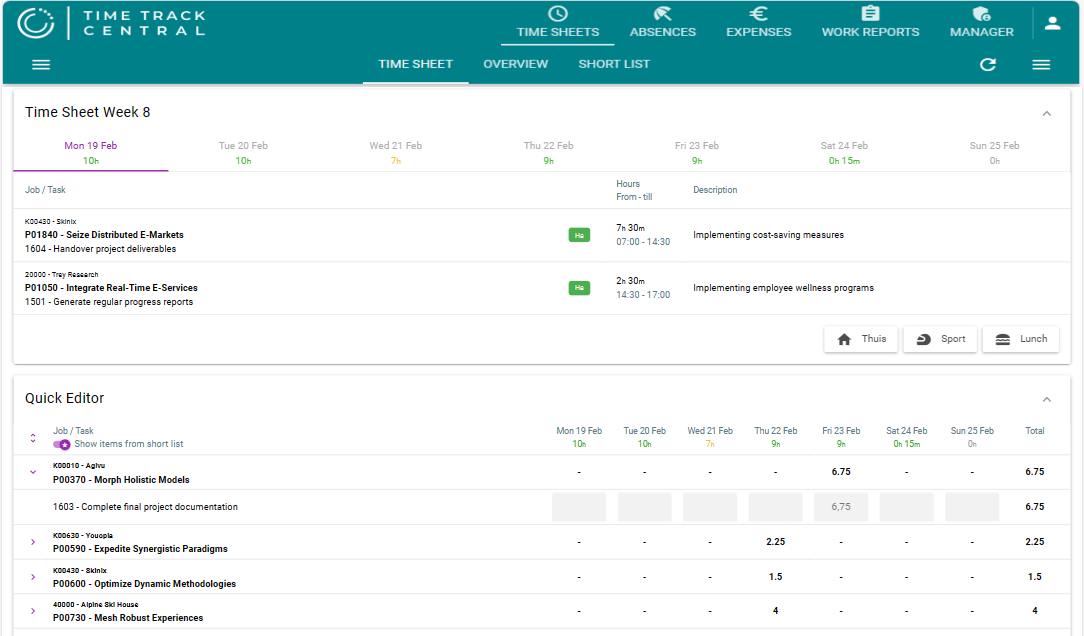Click the Lunch button
The image size is (1084, 636).
[1020, 339]
